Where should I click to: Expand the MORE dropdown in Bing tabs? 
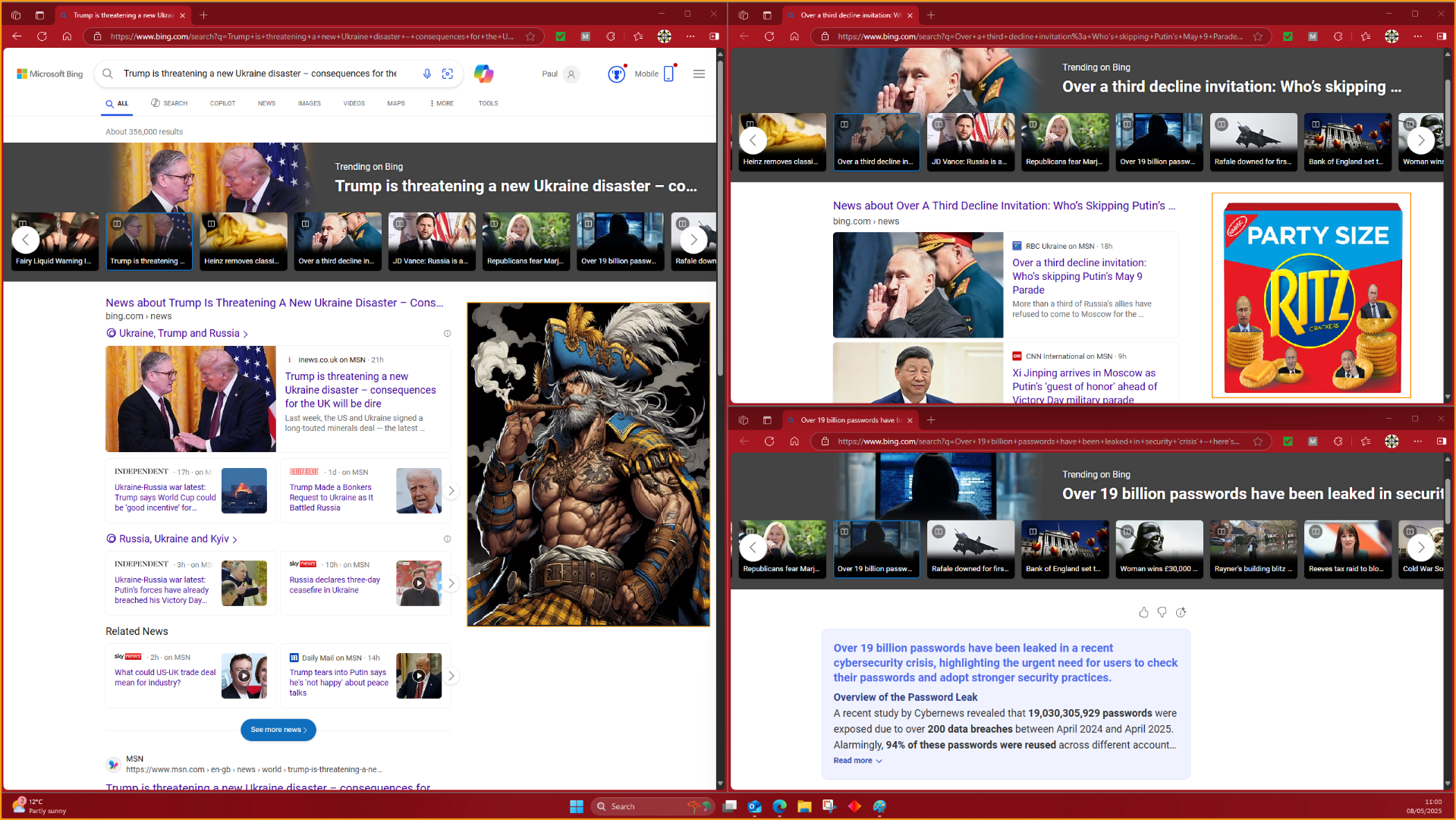tap(442, 103)
